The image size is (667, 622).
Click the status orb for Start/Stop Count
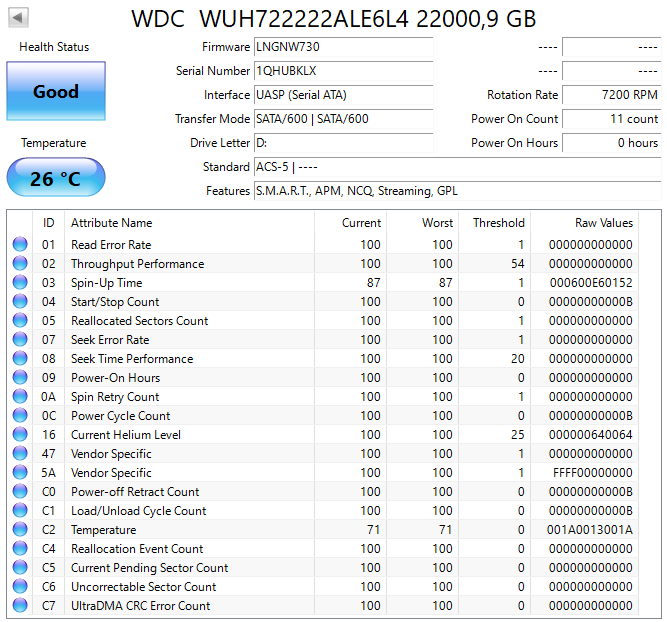pyautogui.click(x=20, y=301)
